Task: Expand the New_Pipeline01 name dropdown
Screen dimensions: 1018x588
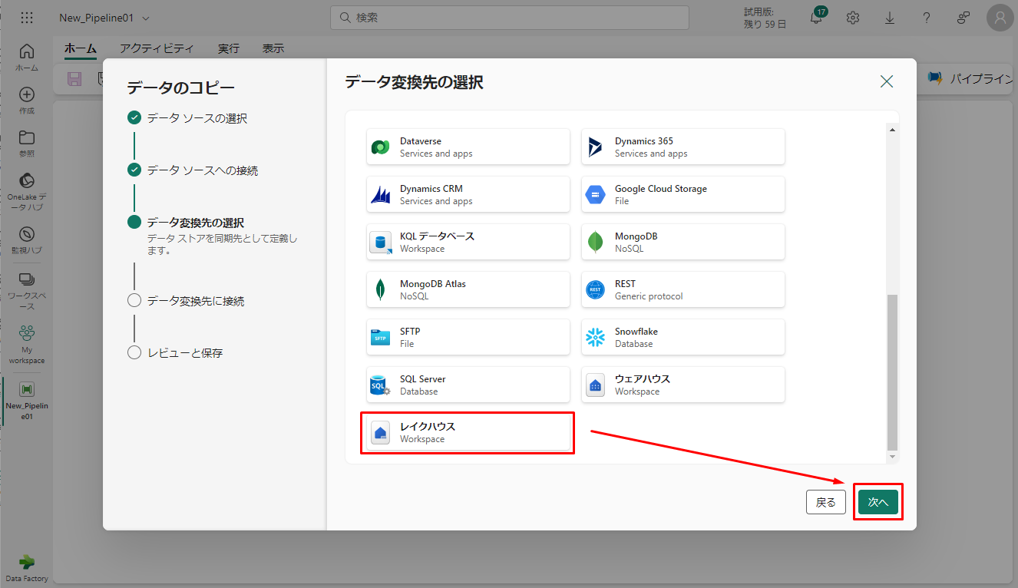Action: 147,18
